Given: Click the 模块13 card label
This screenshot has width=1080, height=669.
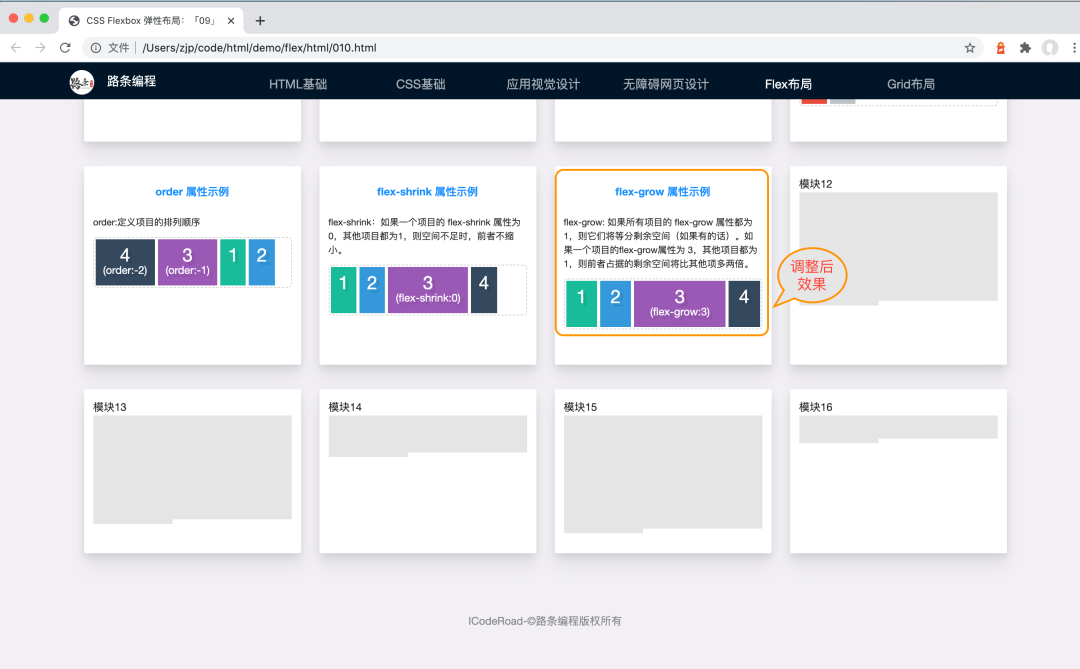Looking at the screenshot, I should tap(110, 407).
